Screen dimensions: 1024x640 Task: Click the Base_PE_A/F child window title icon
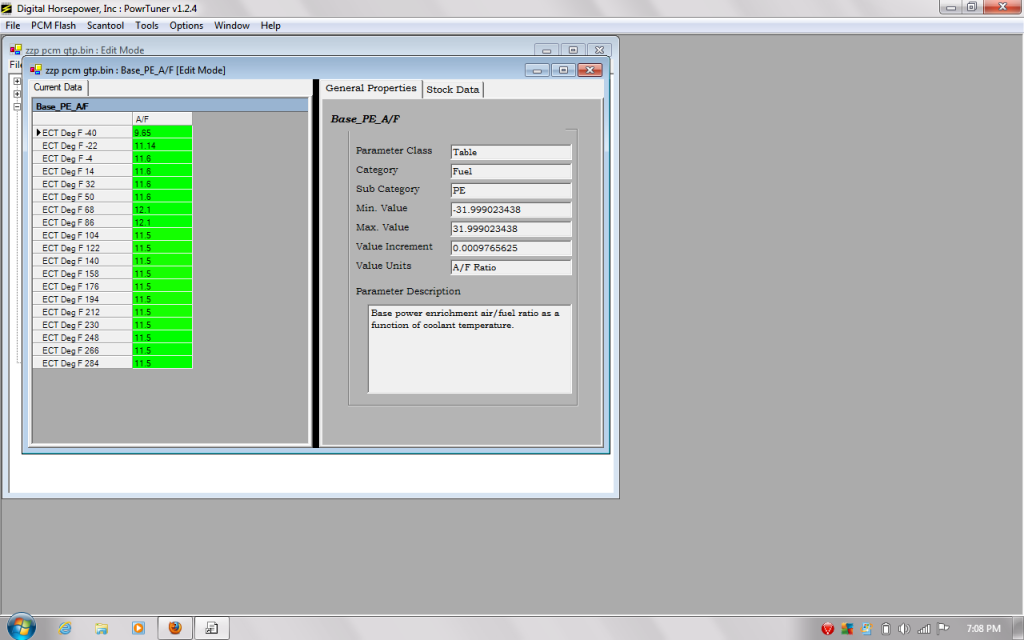point(36,70)
